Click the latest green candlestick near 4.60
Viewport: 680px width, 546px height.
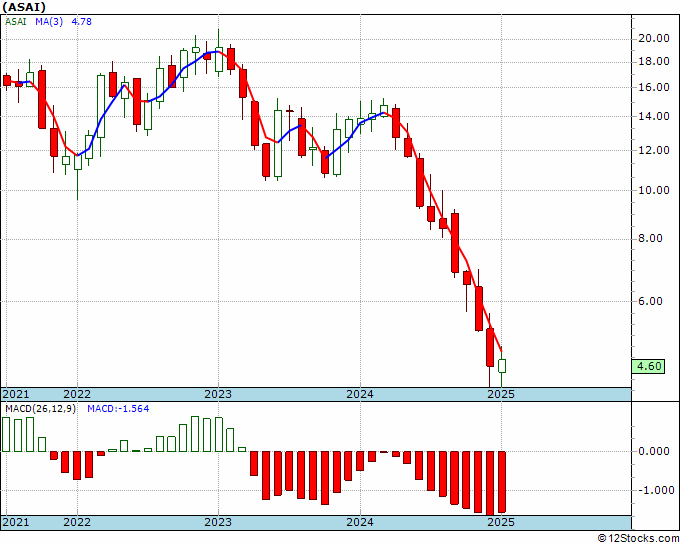[502, 366]
